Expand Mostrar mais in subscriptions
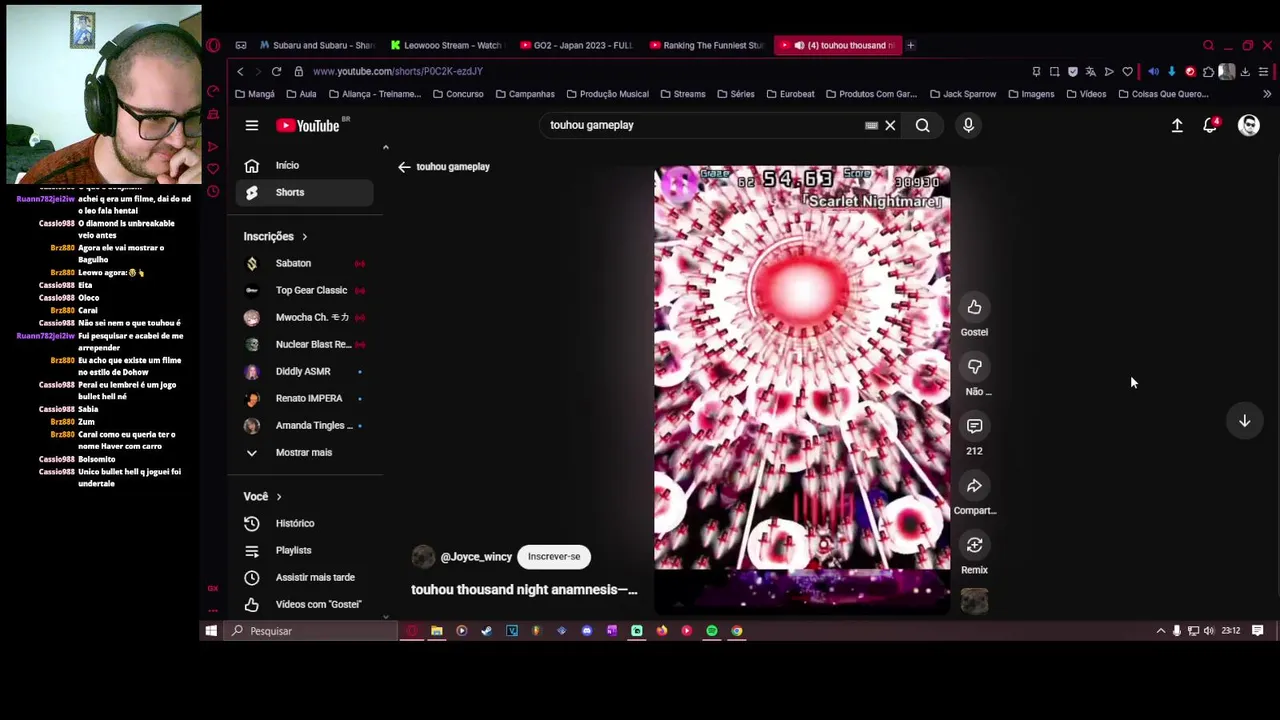The height and width of the screenshot is (720, 1280). pos(304,452)
